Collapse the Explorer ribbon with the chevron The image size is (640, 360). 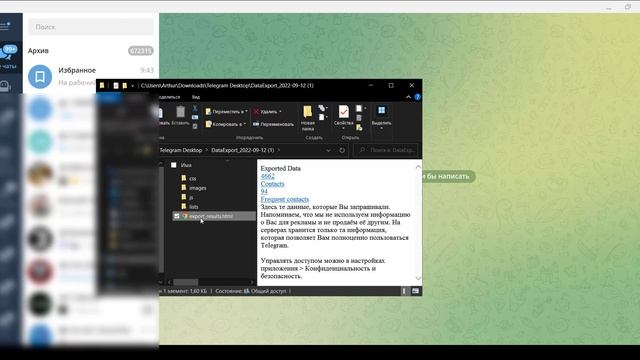(408, 97)
